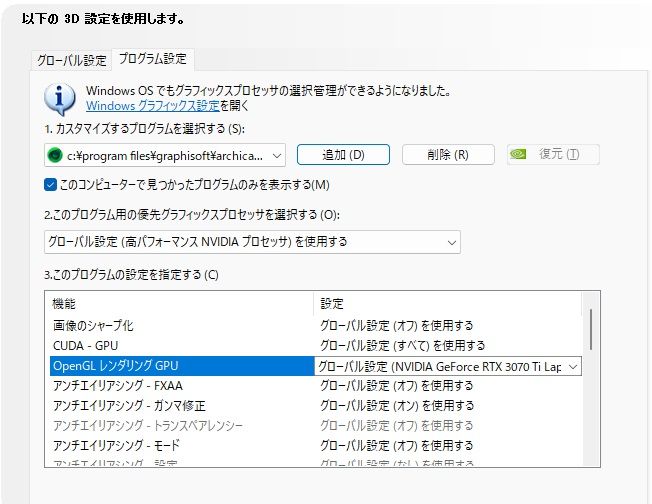Open the program selection dropdown
Viewport: 652px width, 504px height.
[x=165, y=155]
